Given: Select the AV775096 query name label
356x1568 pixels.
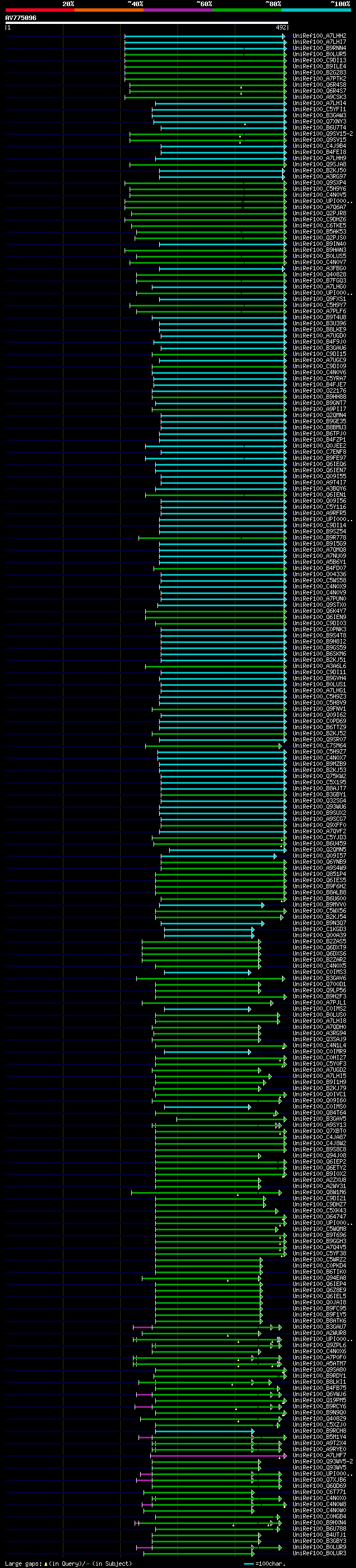Looking at the screenshot, I should click(21, 18).
